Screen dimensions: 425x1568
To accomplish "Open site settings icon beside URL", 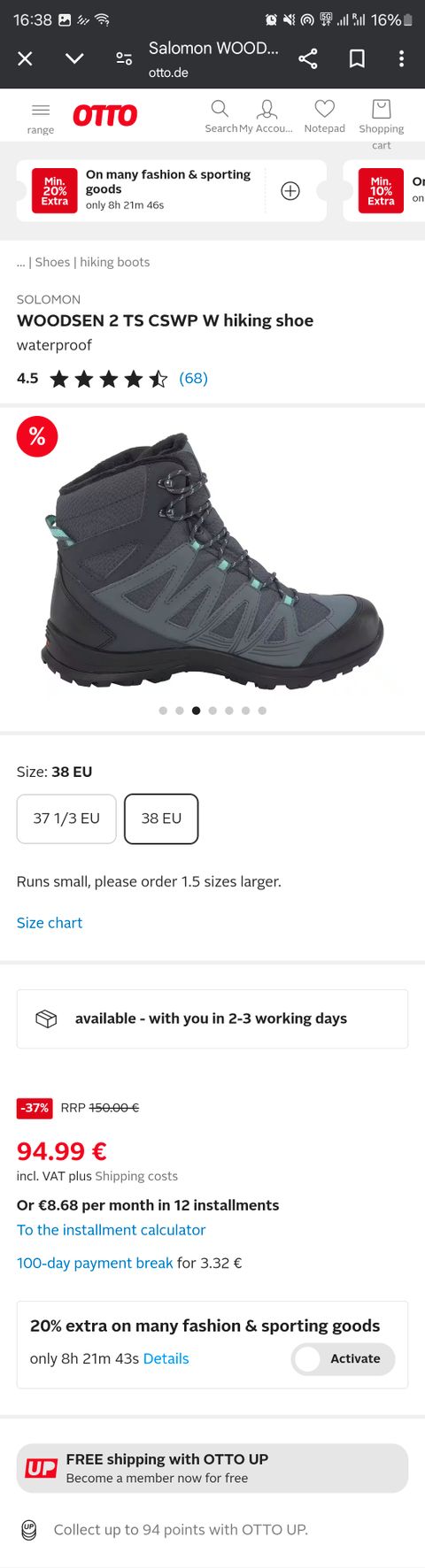I will [124, 58].
